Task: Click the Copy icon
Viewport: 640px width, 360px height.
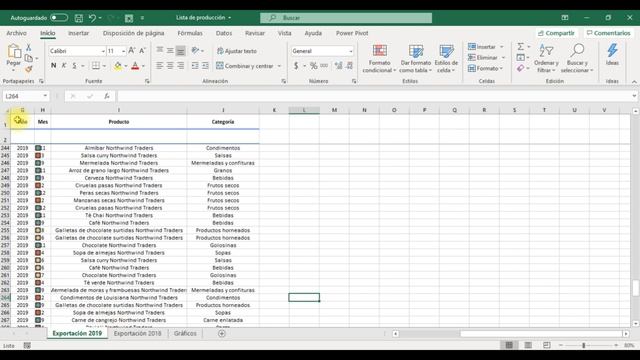Action: tap(28, 58)
